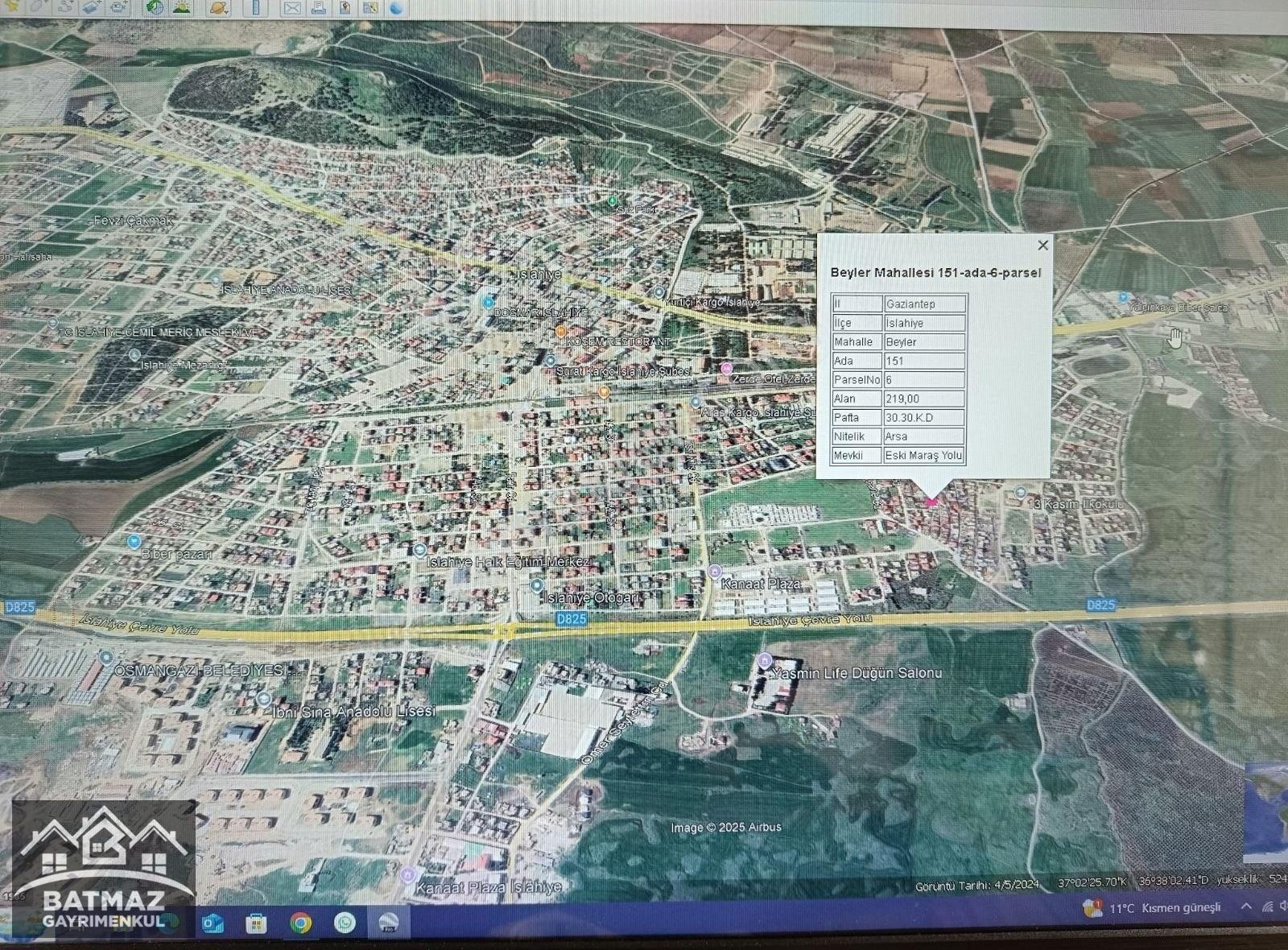1288x950 pixels.
Task: Click the 37°02'25.70"K latitude readout
Action: pos(1092,882)
